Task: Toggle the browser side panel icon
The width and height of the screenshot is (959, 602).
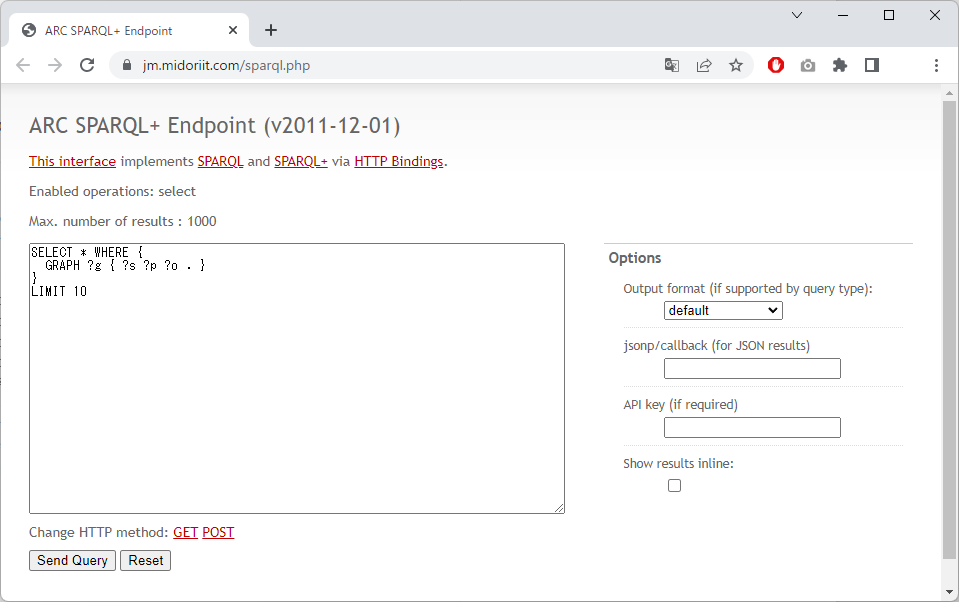Action: pos(872,65)
